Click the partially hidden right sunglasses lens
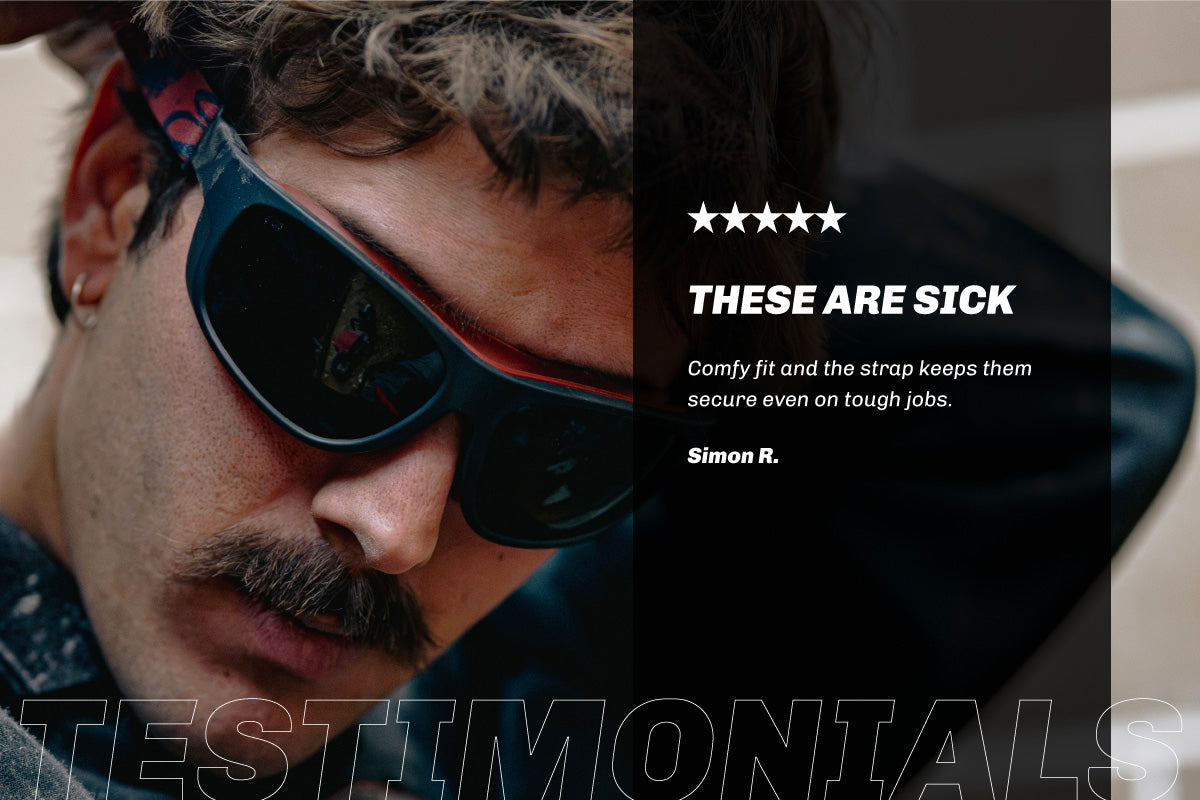The height and width of the screenshot is (800, 1200). click(x=560, y=470)
